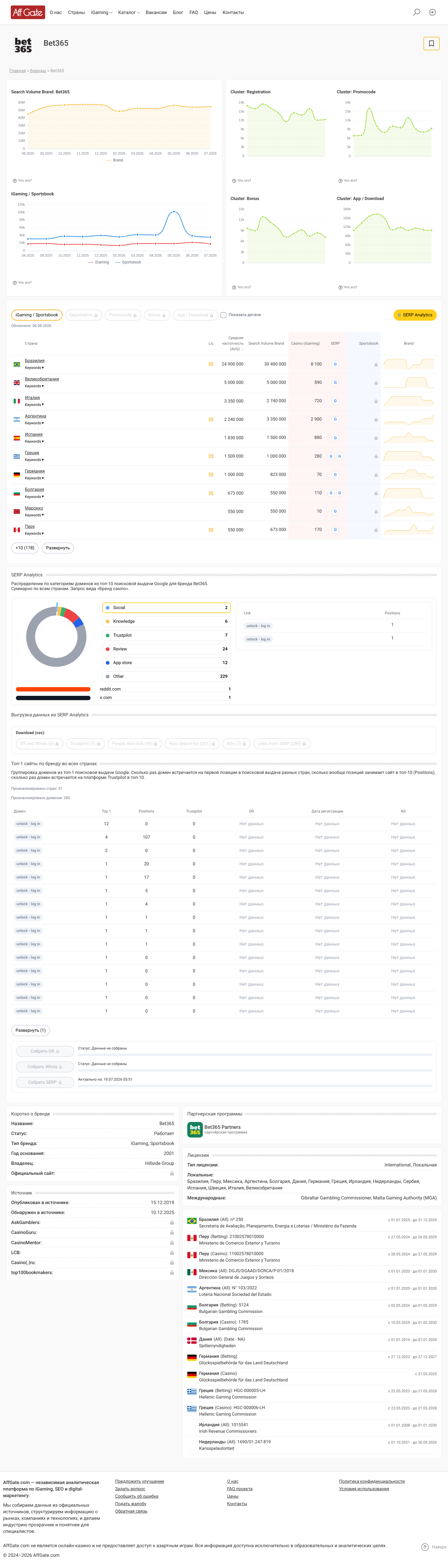Expand Keywords under Германия
Viewport: 448px width, 1568px height.
(x=34, y=478)
